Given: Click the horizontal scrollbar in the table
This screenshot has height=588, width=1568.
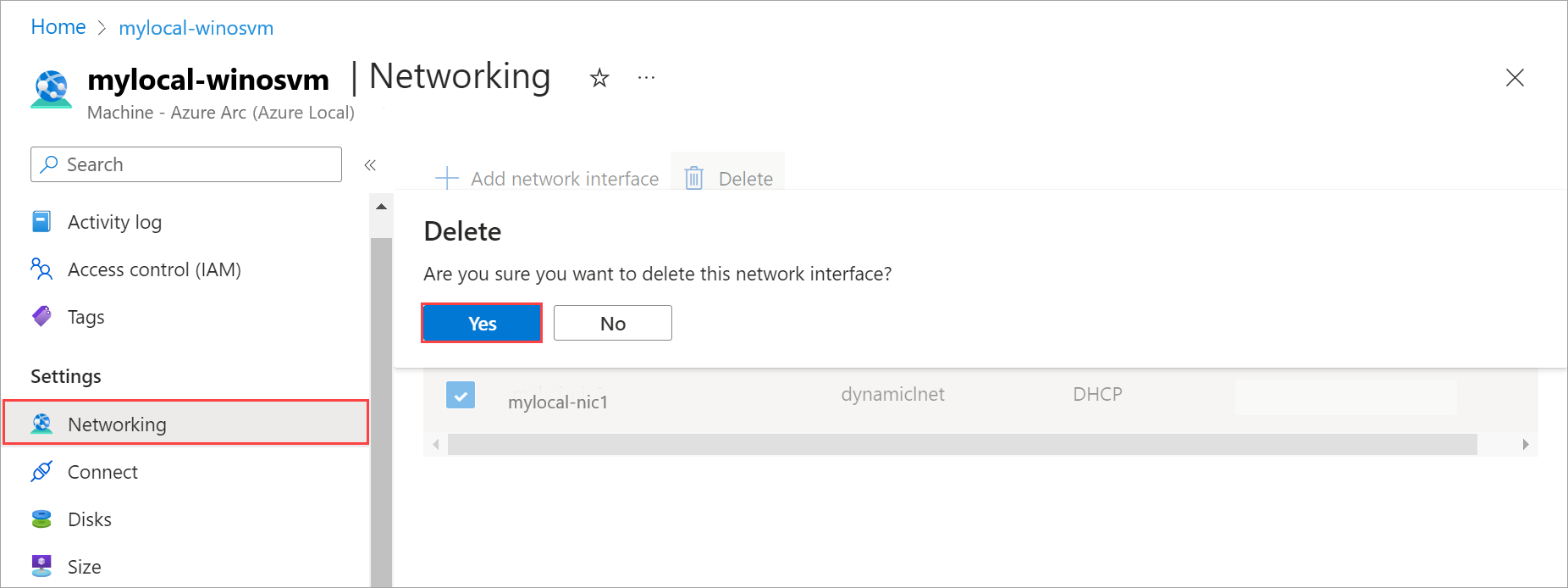Looking at the screenshot, I should pyautogui.click(x=962, y=445).
